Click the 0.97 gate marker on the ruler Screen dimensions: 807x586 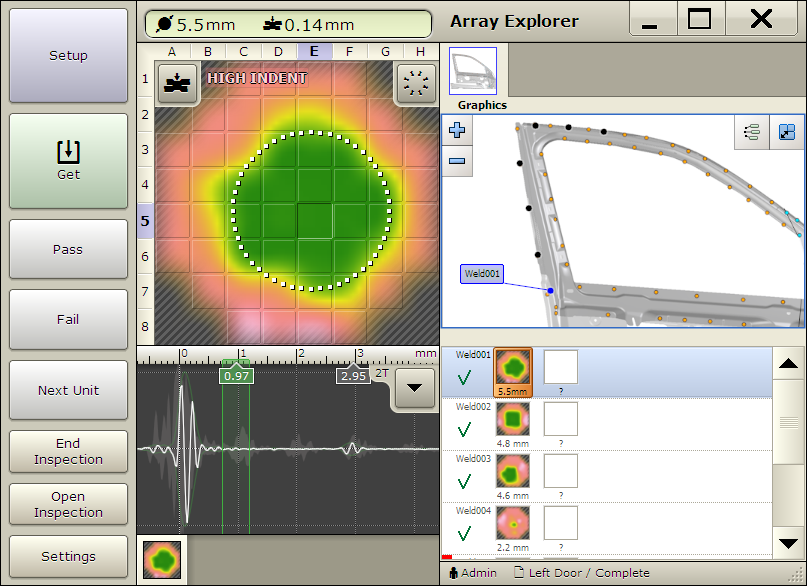(x=237, y=376)
